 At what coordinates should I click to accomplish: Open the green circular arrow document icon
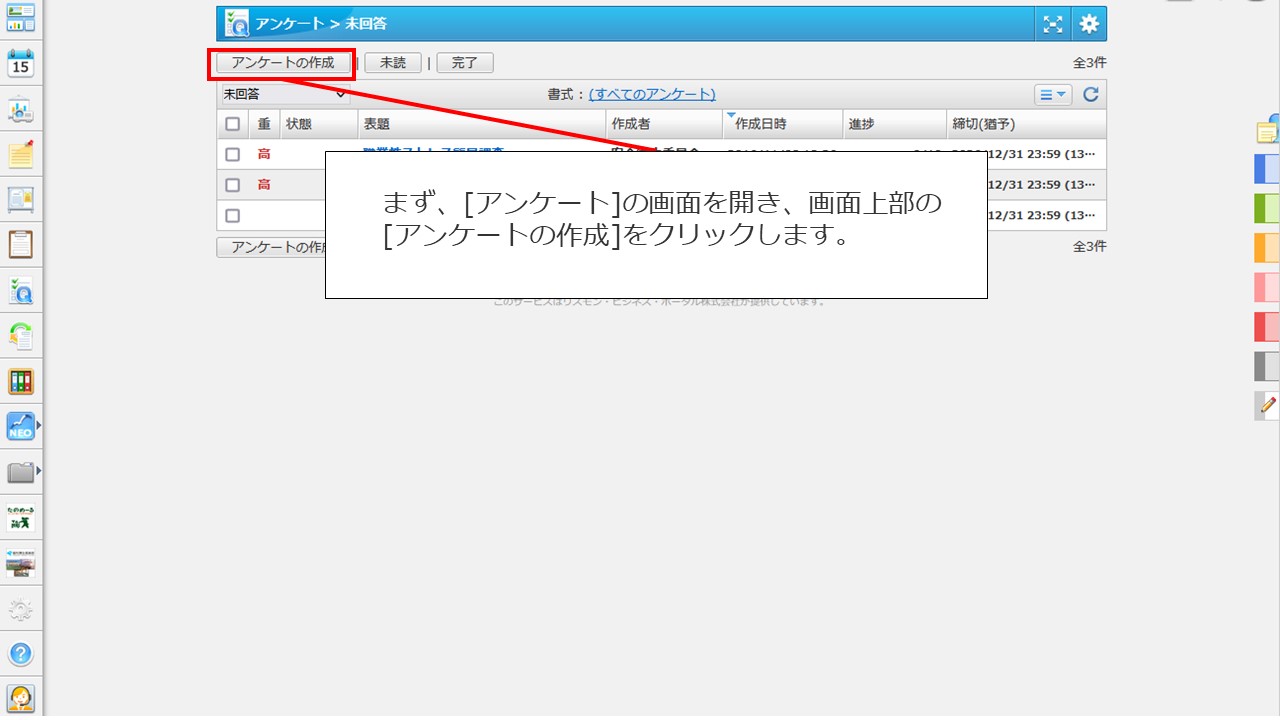pos(21,336)
